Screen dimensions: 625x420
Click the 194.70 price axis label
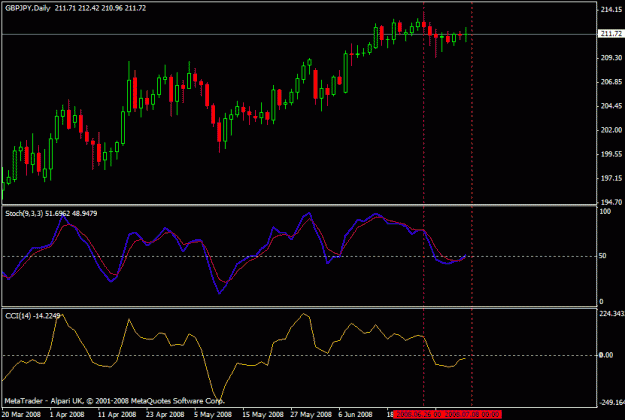click(x=611, y=202)
